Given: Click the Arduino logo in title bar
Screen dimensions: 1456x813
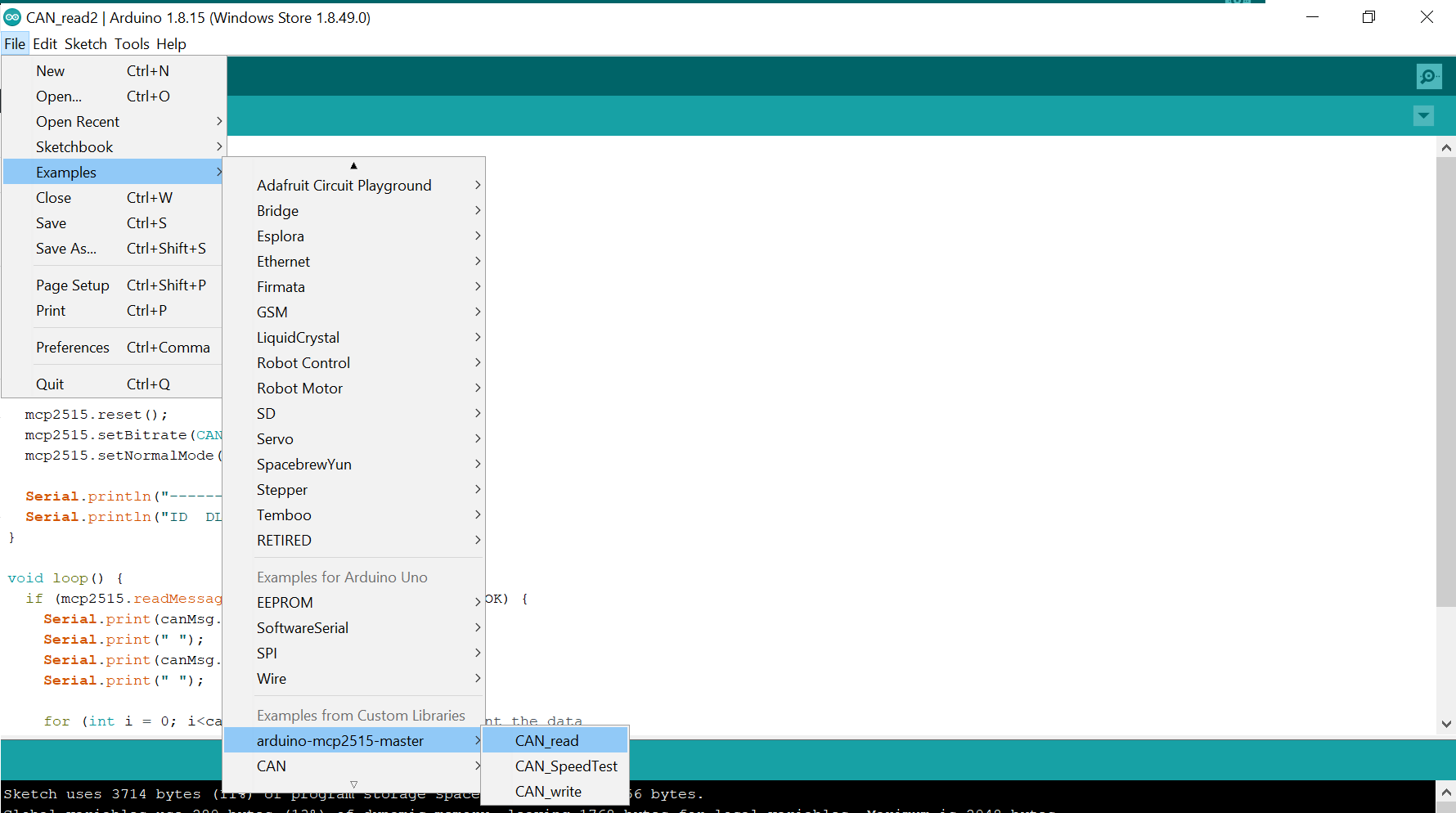Looking at the screenshot, I should coord(12,17).
